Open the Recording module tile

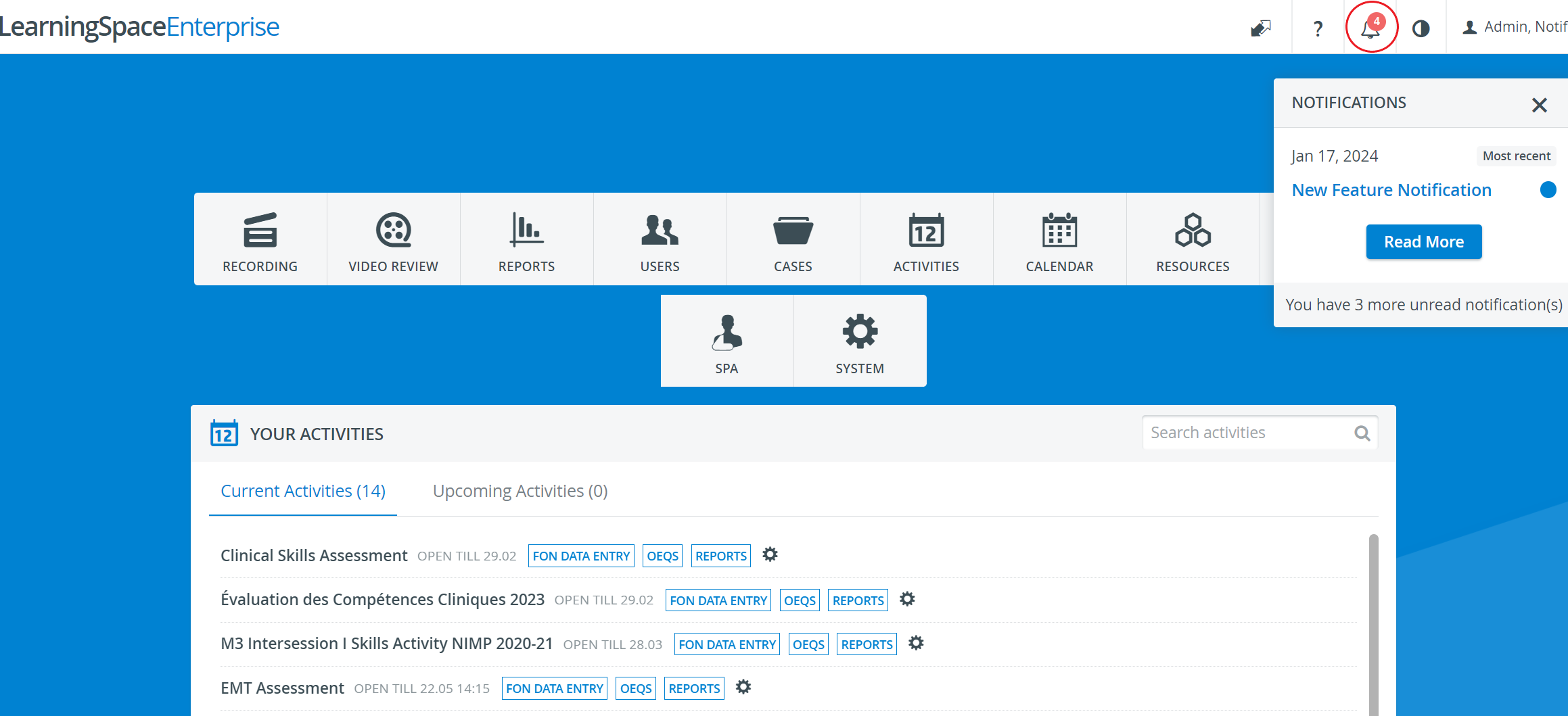click(x=260, y=239)
